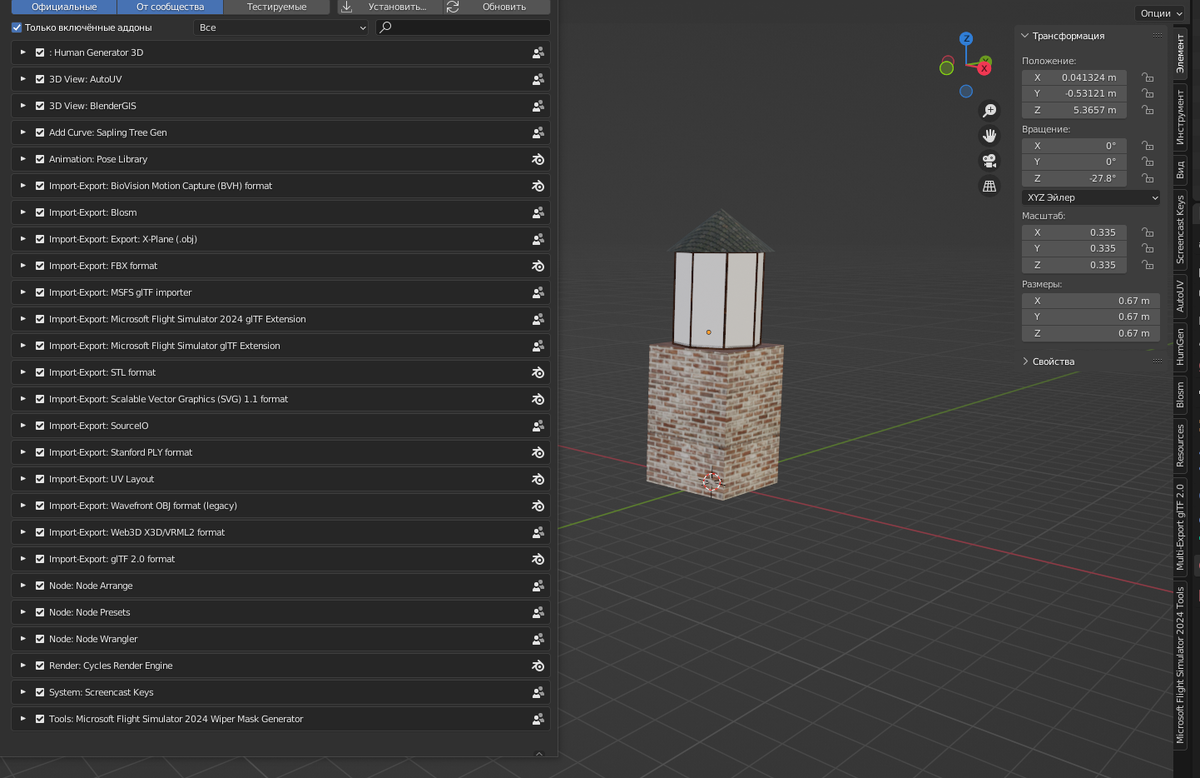Click community icon on Human Generator 3D row

[538, 52]
